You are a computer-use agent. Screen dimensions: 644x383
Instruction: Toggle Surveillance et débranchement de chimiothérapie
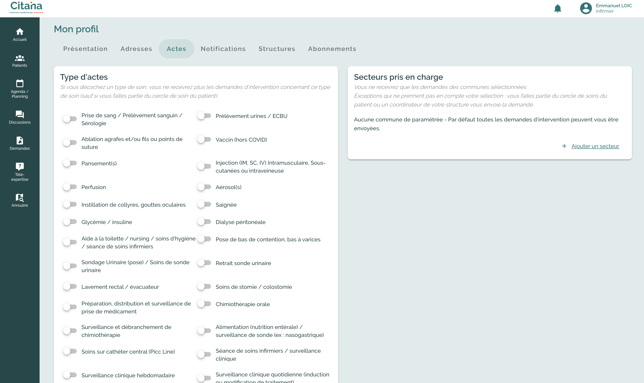(x=69, y=331)
